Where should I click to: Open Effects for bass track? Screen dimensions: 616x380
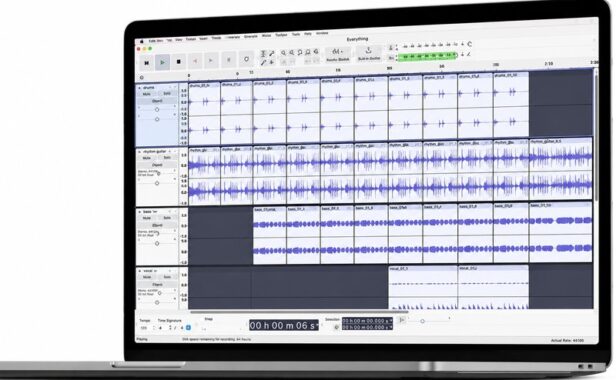[157, 225]
